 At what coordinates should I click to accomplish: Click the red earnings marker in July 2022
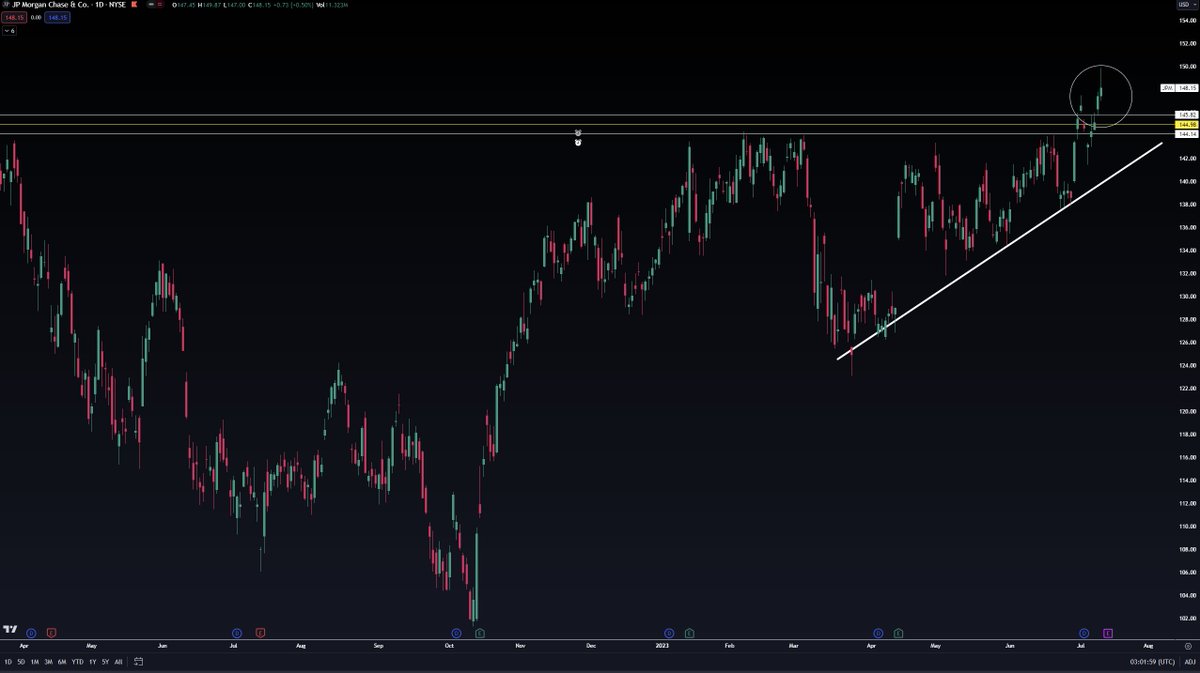260,633
